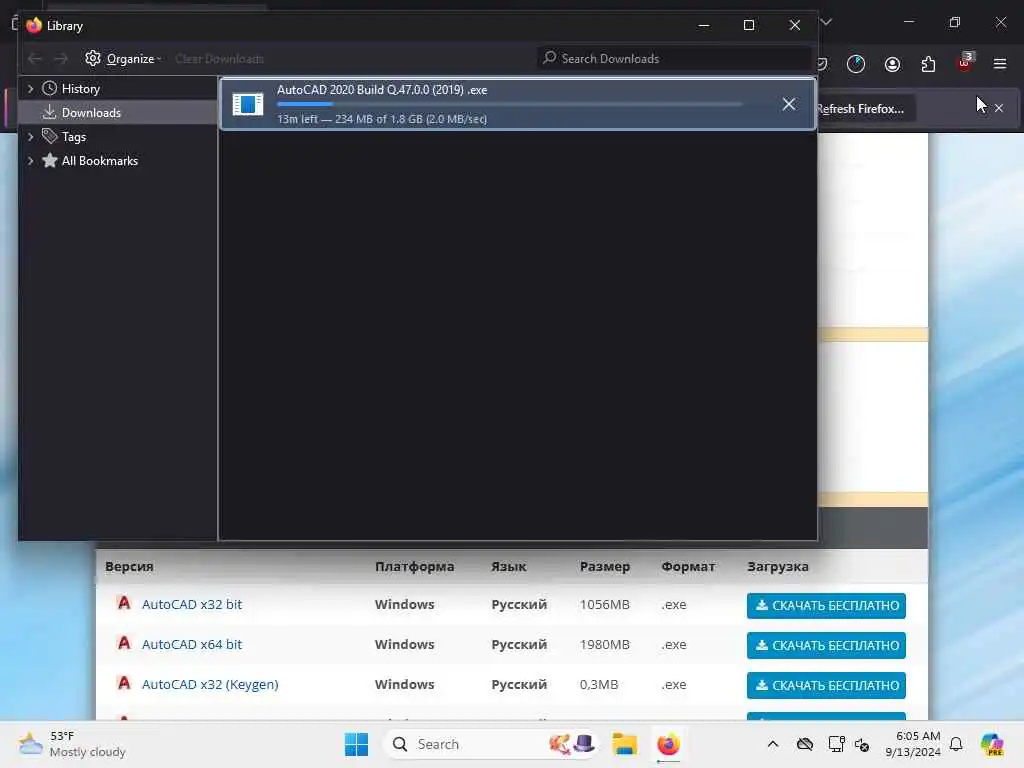Click AutoCAD logo in x32 bit row

pos(123,603)
